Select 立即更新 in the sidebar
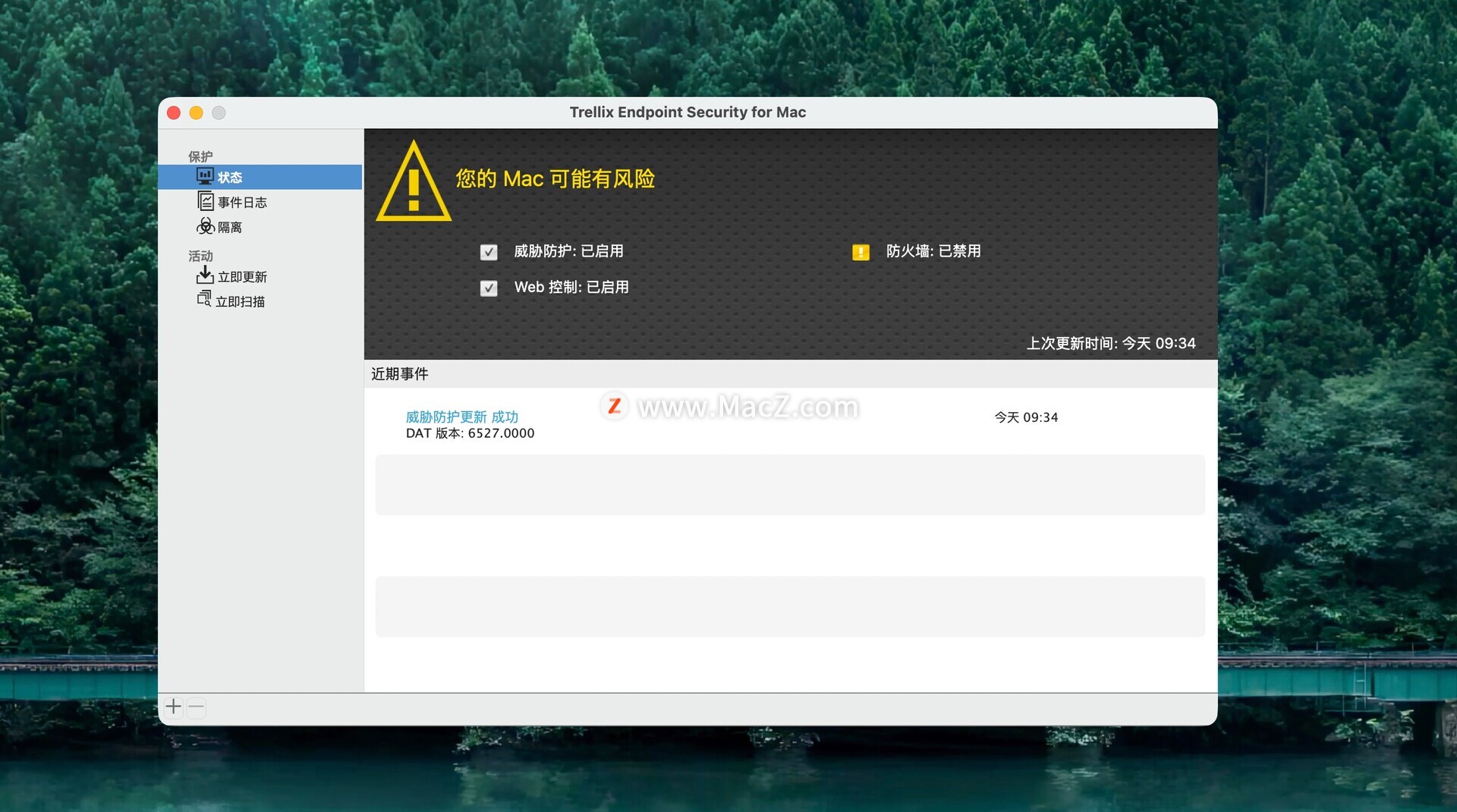The image size is (1457, 812). coord(260,277)
